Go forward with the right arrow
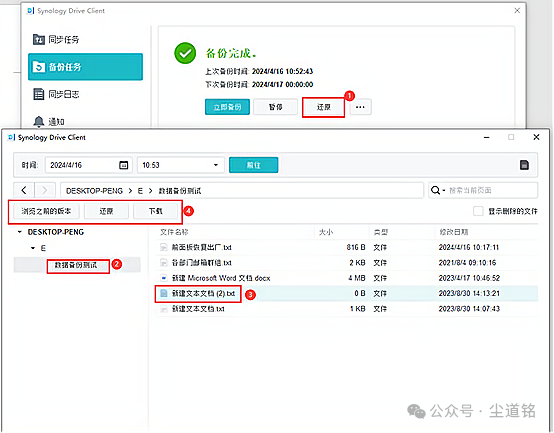The image size is (554, 433). tap(45, 190)
